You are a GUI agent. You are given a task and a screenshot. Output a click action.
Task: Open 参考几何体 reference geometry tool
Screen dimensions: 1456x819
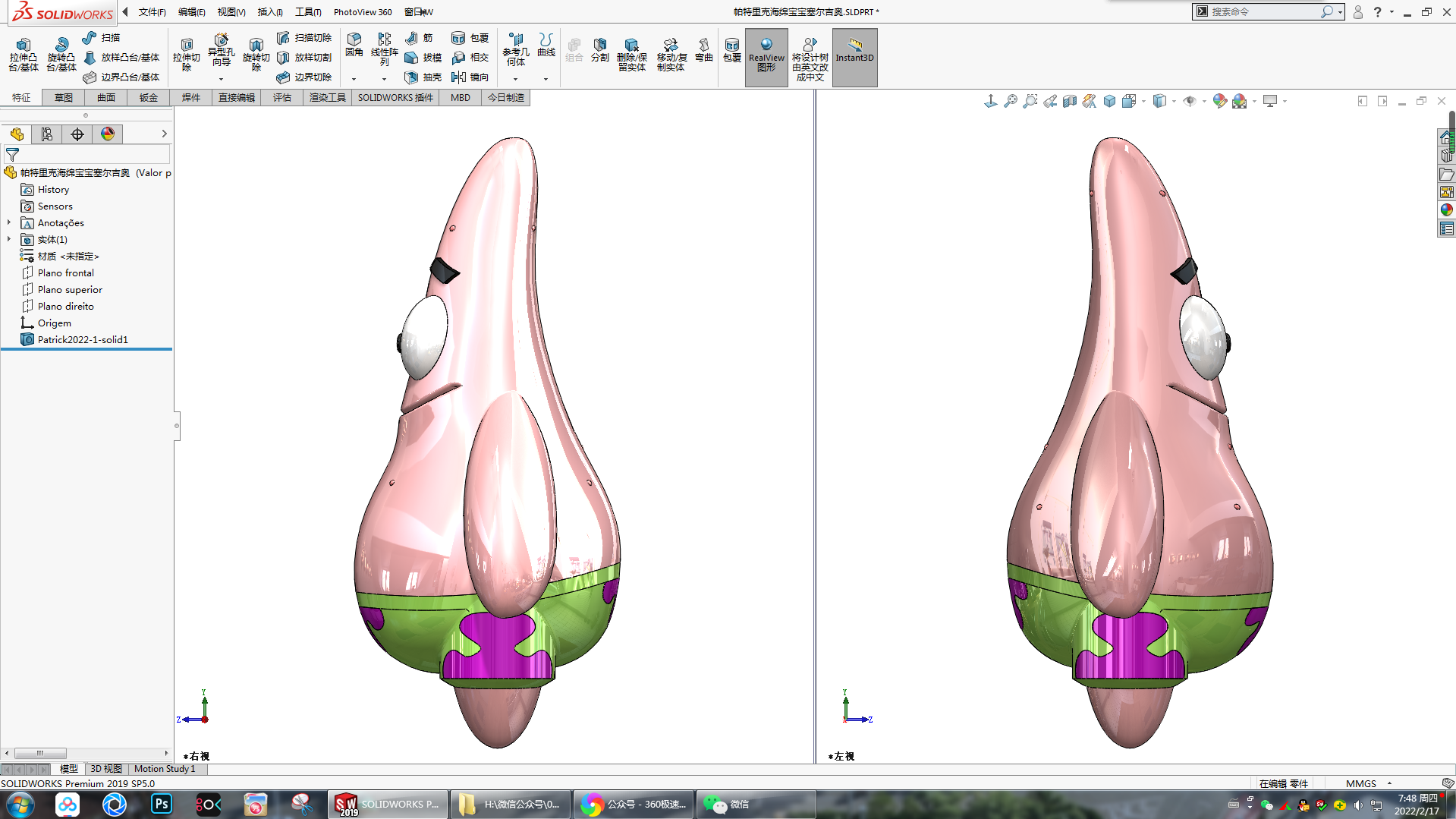coord(516,49)
